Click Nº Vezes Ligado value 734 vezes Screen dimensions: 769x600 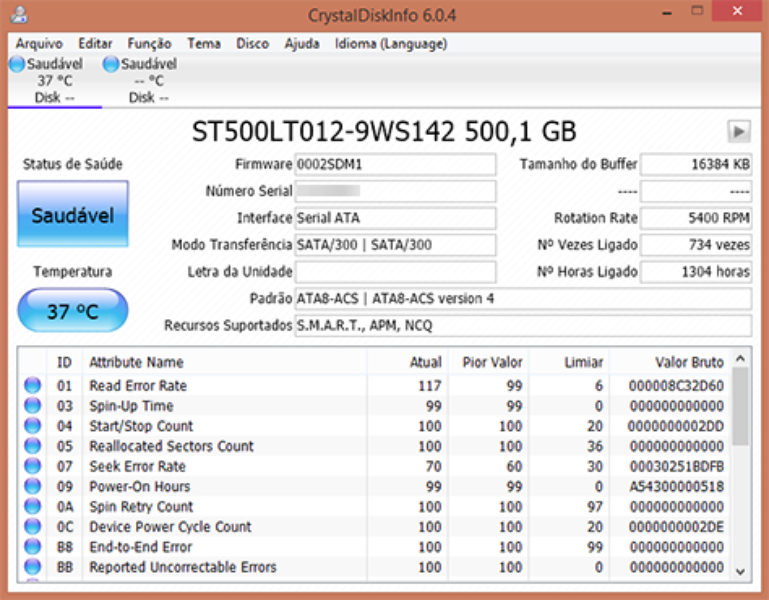[696, 245]
